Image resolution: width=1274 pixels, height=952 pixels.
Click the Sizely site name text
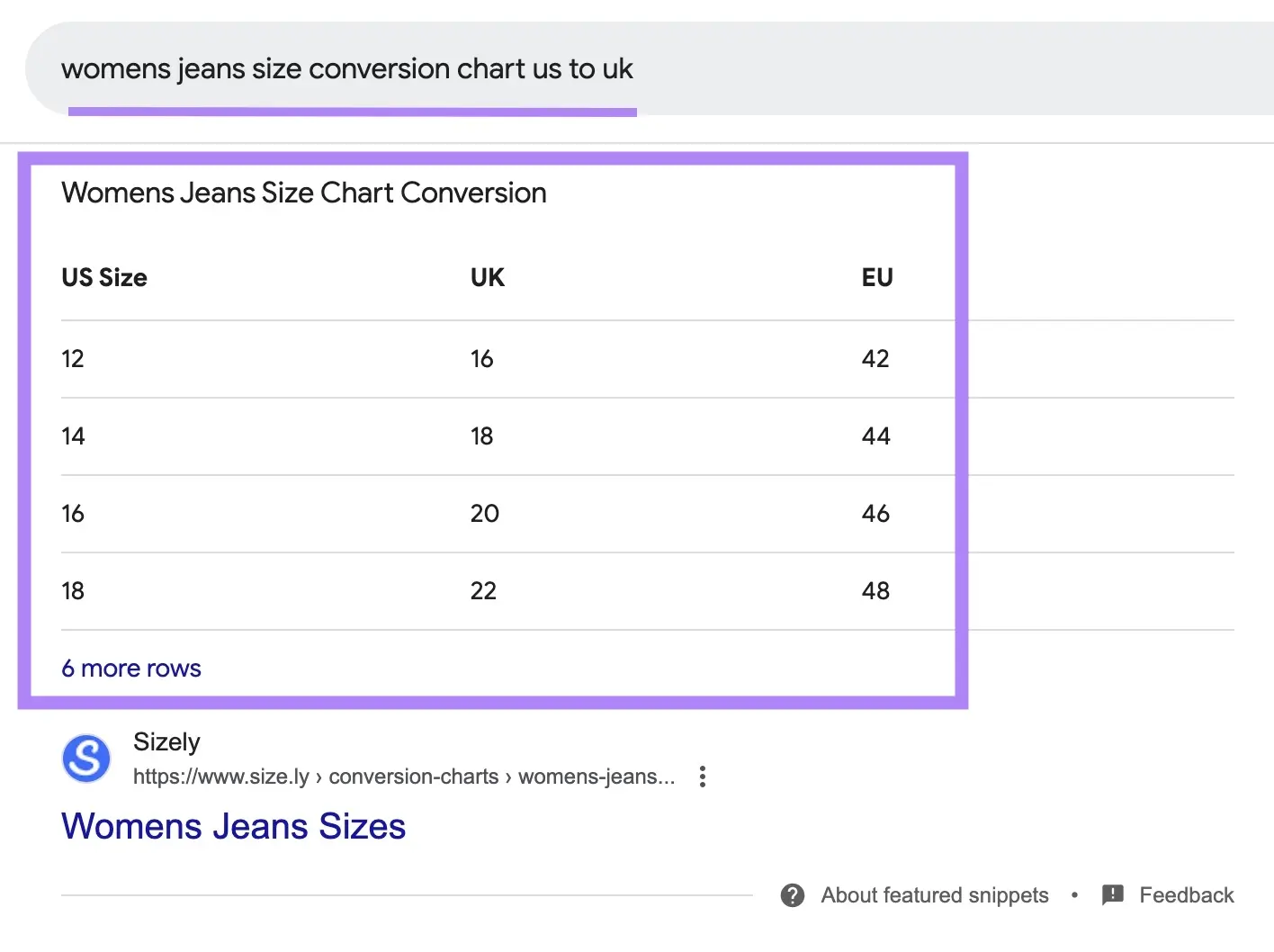(x=166, y=741)
